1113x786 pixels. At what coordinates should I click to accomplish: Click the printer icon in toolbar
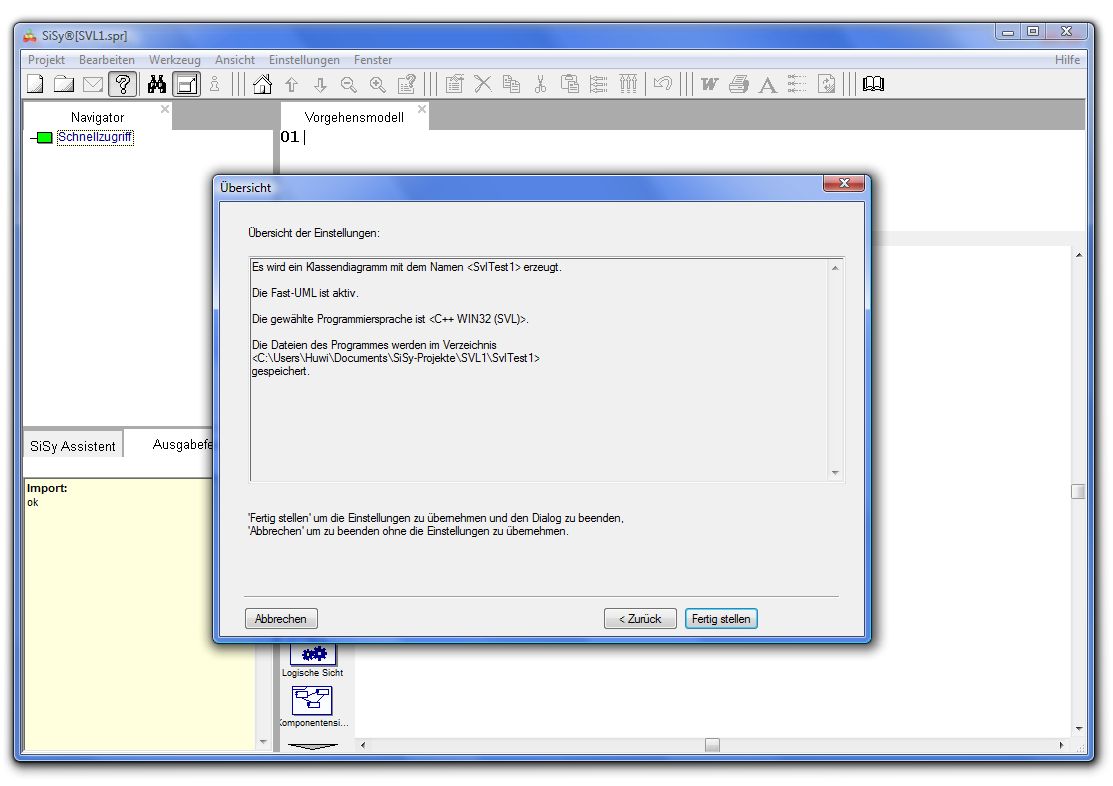pos(739,85)
